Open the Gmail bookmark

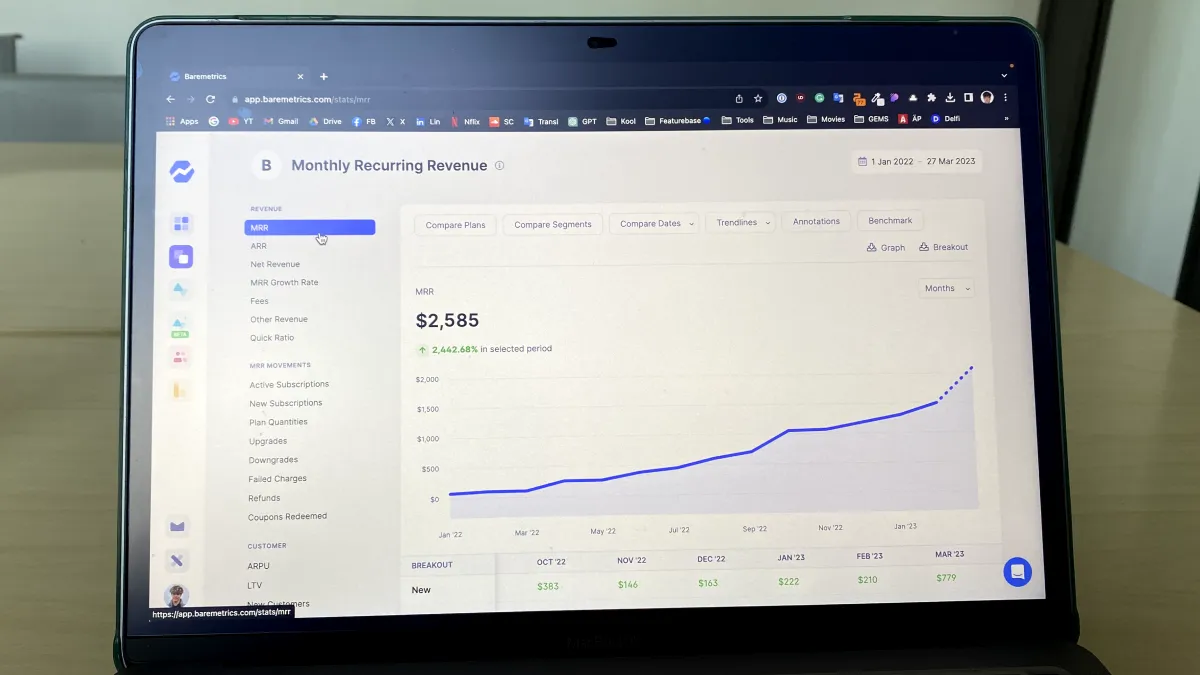(281, 121)
